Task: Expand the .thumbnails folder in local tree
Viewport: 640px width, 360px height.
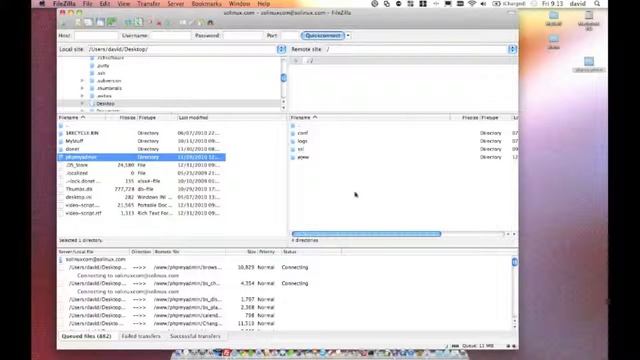Action: 82,88
